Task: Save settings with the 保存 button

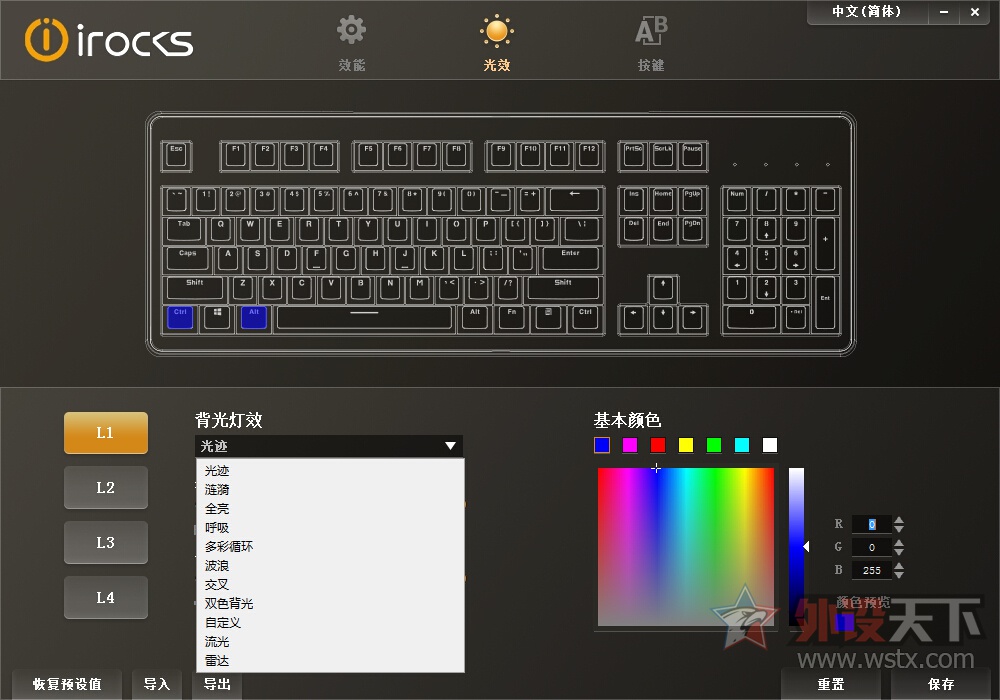Action: click(941, 684)
